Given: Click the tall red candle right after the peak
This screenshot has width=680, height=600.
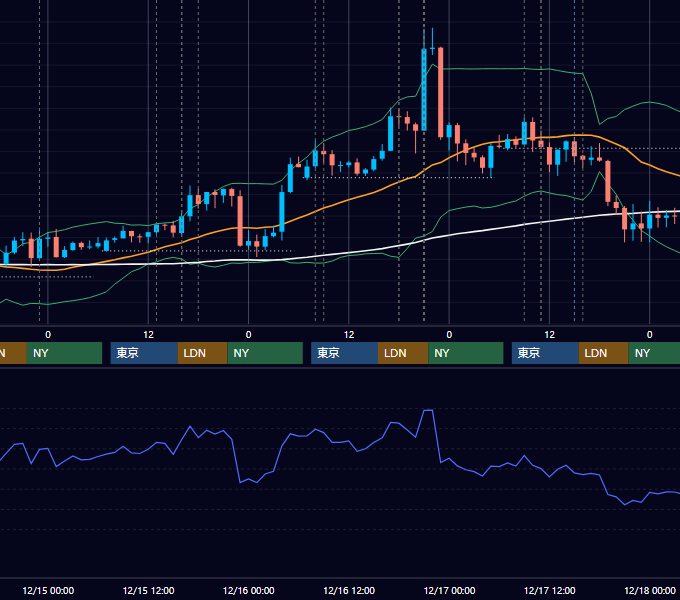Looking at the screenshot, I should coord(441,92).
